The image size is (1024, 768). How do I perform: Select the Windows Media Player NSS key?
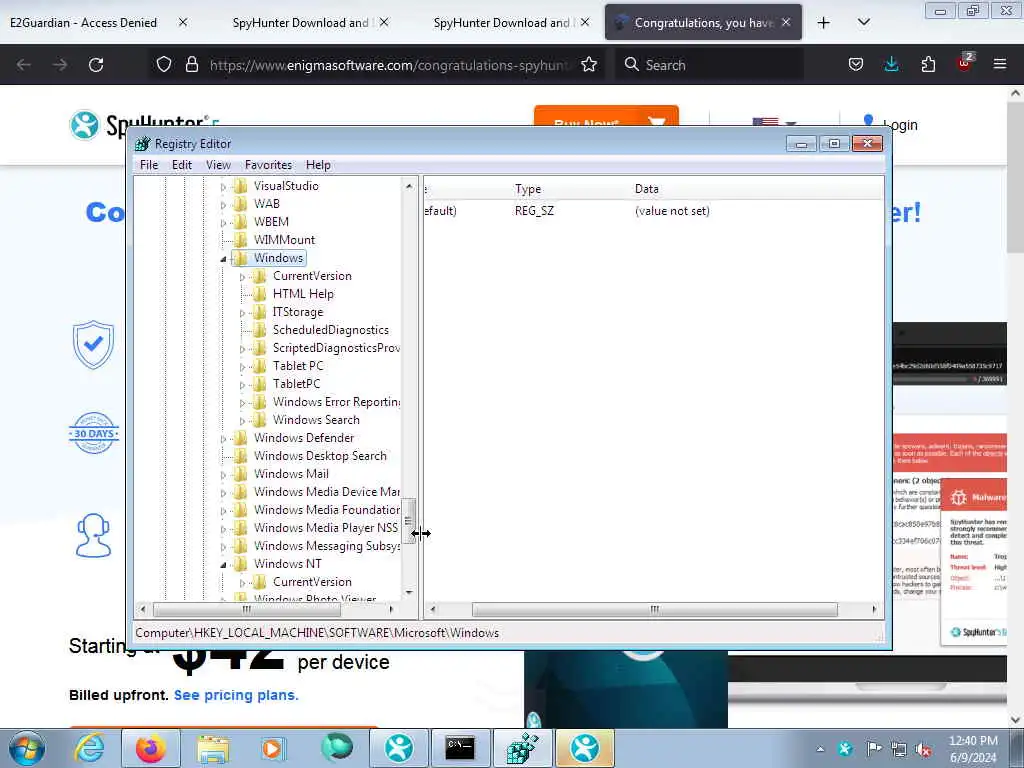pos(326,528)
